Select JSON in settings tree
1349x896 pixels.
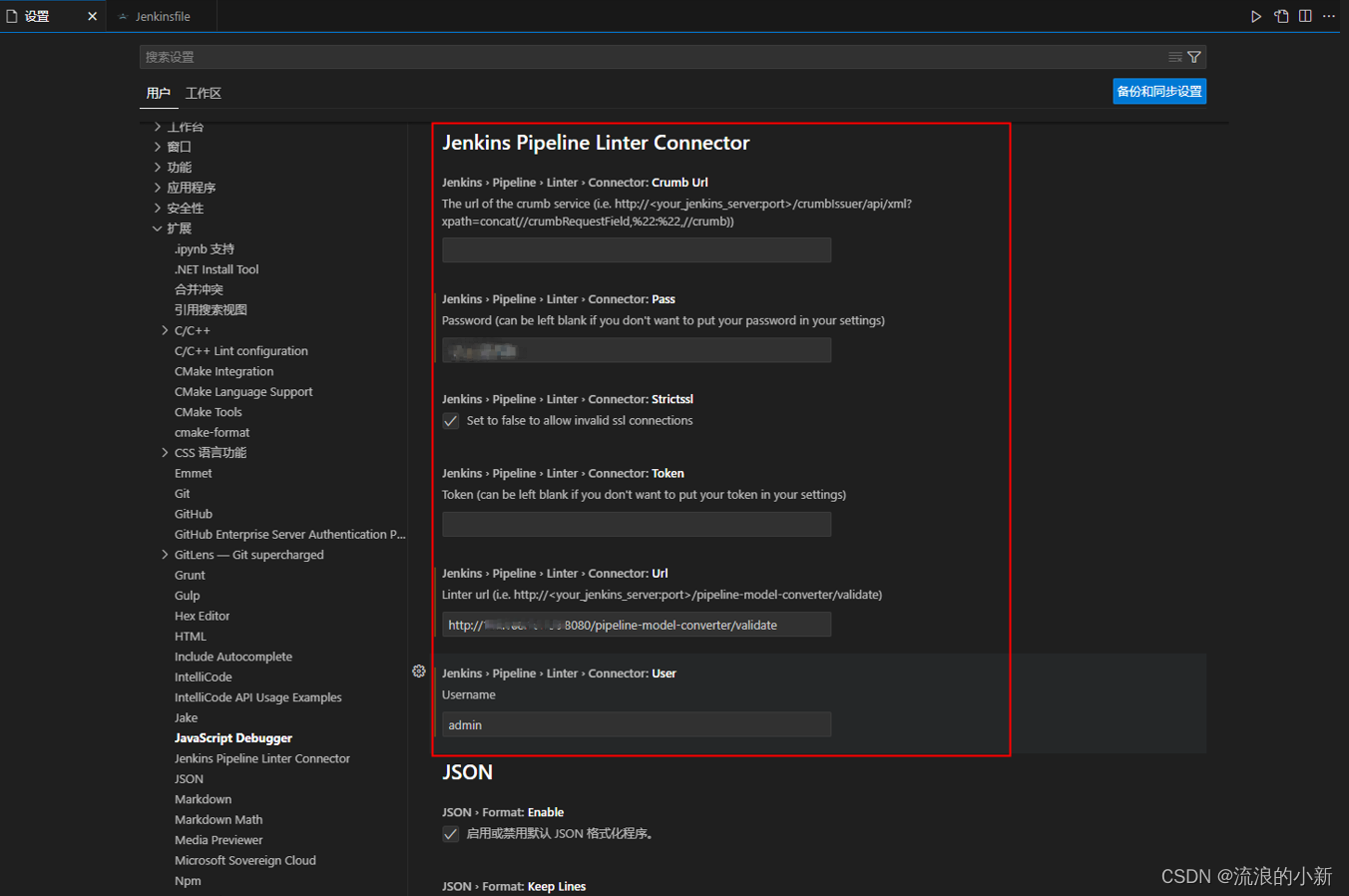click(x=189, y=779)
